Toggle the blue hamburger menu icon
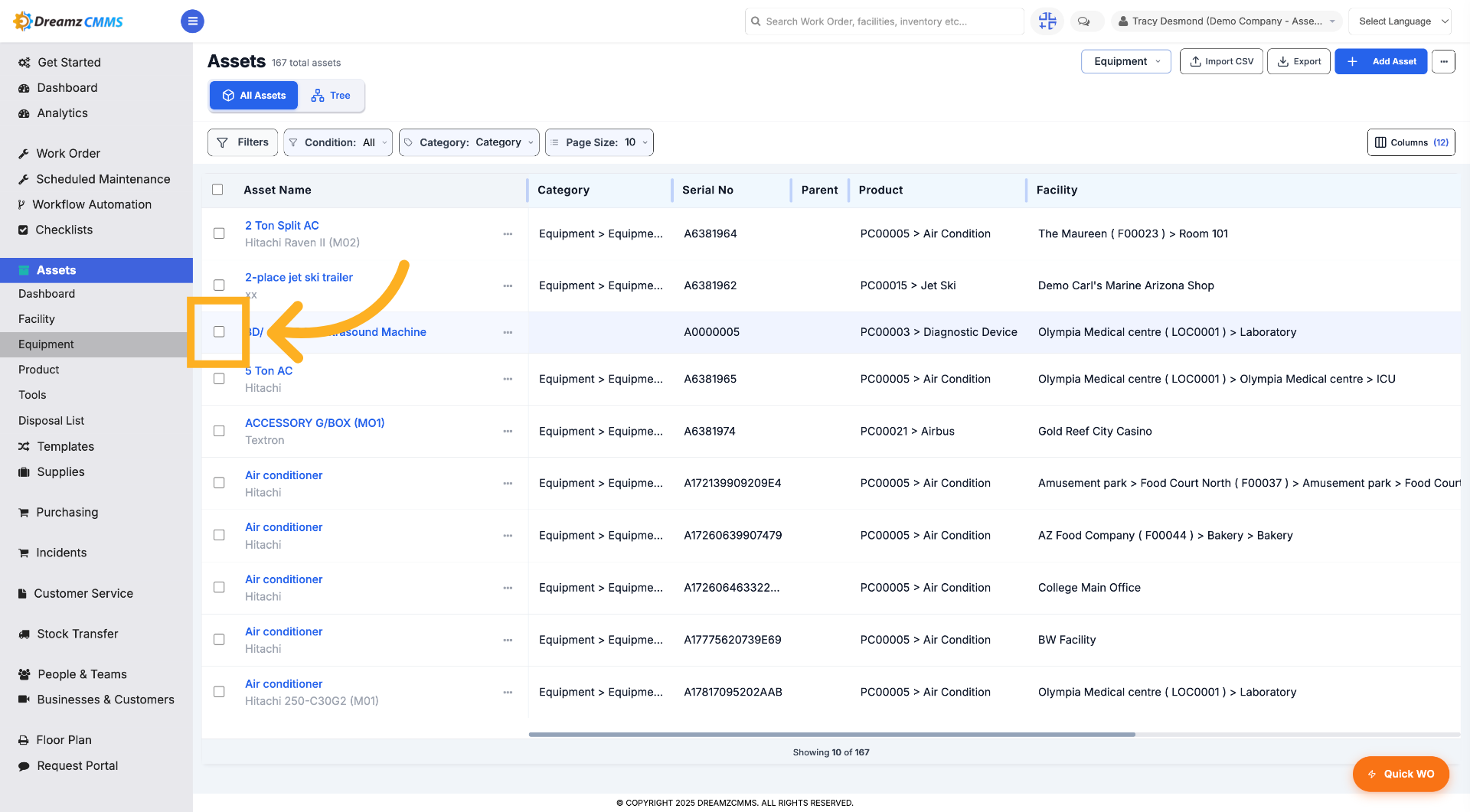Screen dimensions: 1470x812 click(x=192, y=21)
